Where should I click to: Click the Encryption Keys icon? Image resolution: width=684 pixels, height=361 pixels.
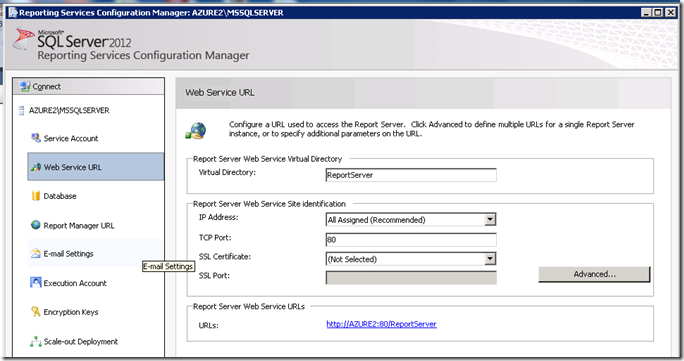tap(35, 311)
